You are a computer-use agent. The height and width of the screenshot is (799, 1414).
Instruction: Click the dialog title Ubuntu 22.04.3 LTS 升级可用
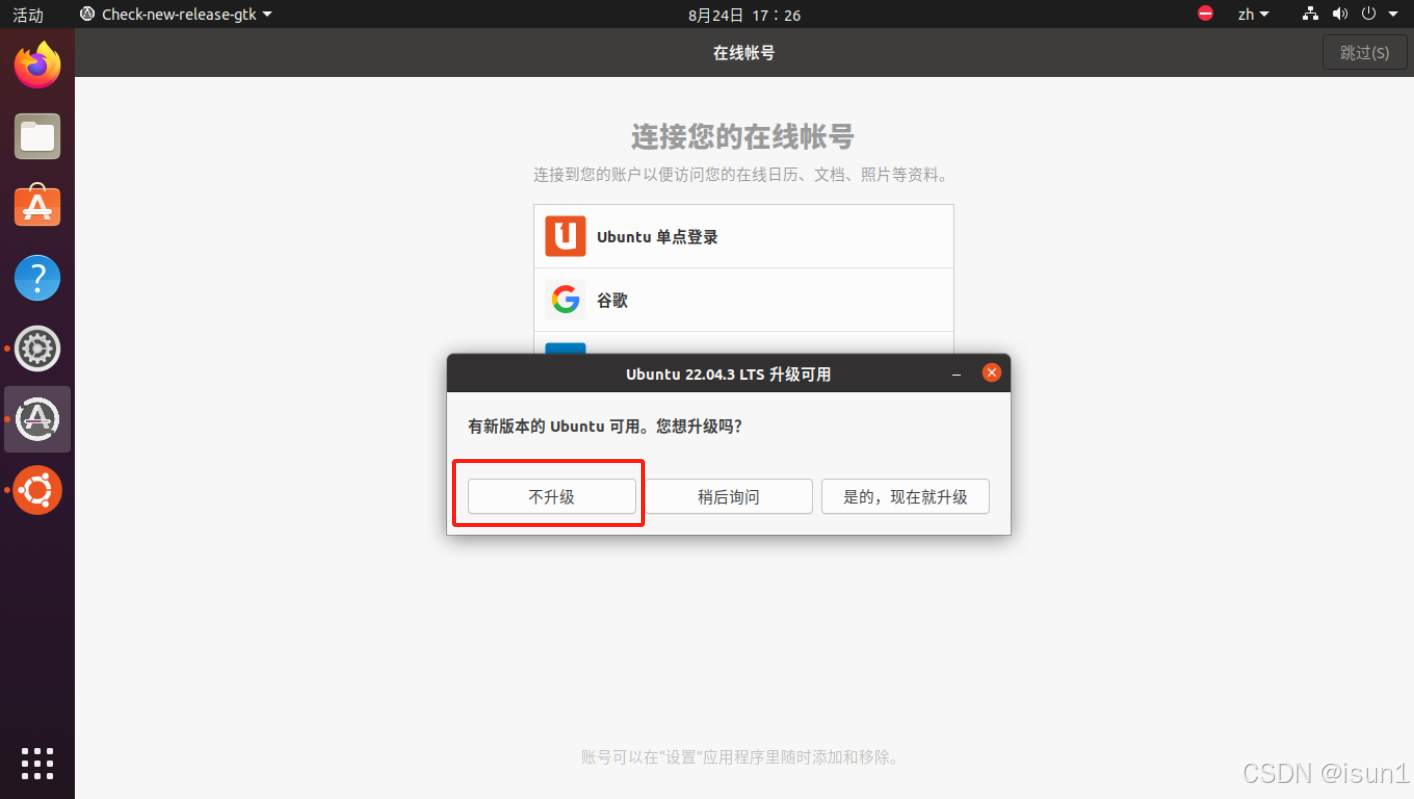[728, 374]
